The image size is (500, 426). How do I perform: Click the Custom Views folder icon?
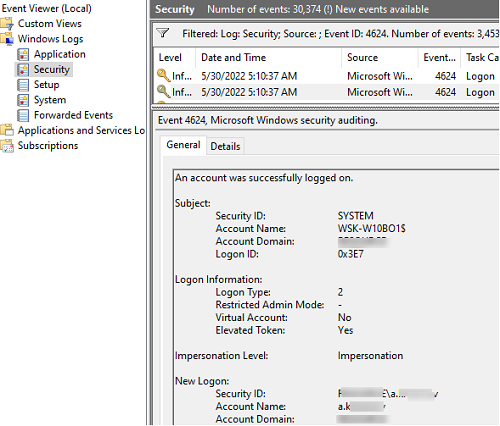pos(7,24)
